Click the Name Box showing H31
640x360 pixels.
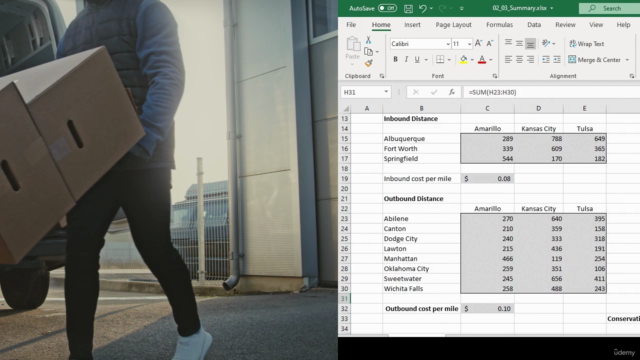[x=362, y=92]
